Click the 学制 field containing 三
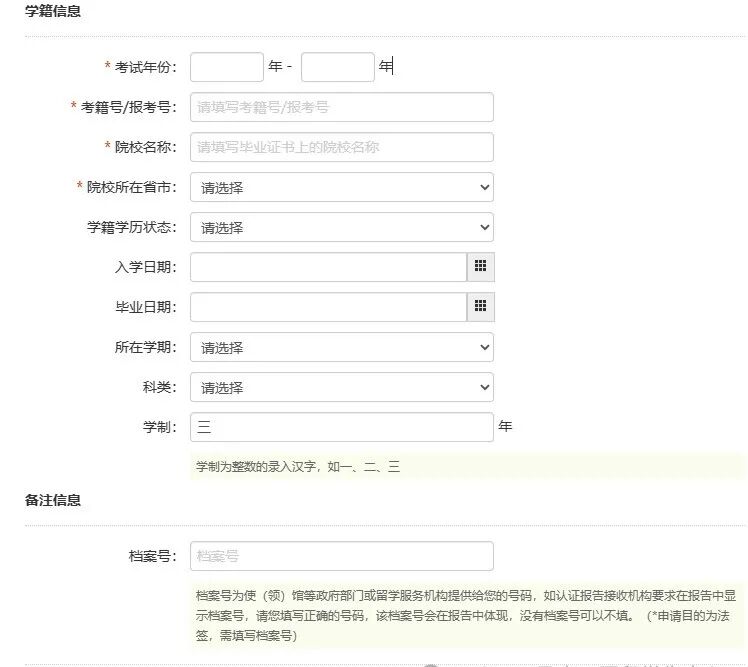Image resolution: width=748 pixels, height=667 pixels. point(342,427)
